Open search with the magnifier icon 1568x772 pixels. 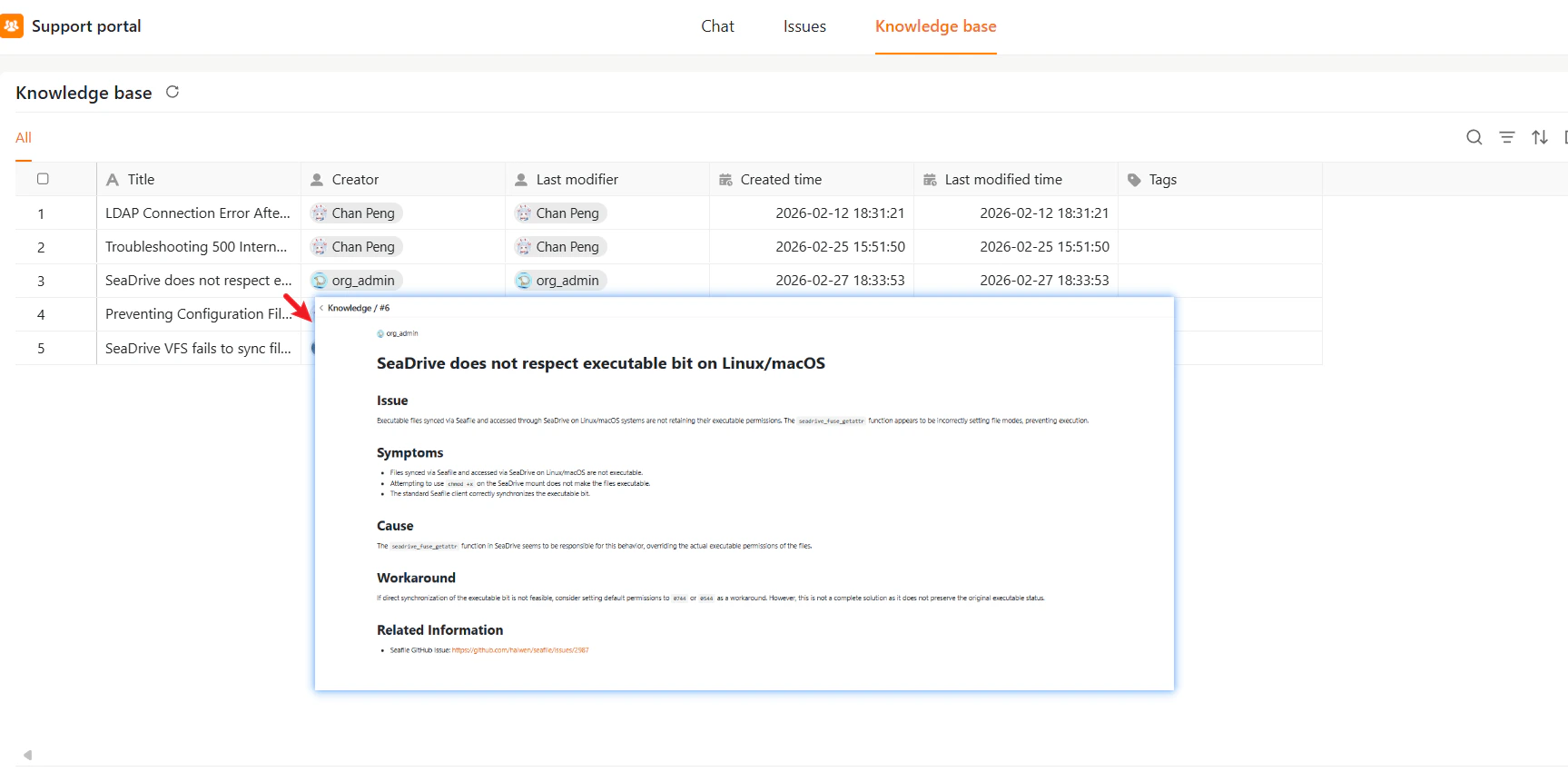tap(1474, 137)
